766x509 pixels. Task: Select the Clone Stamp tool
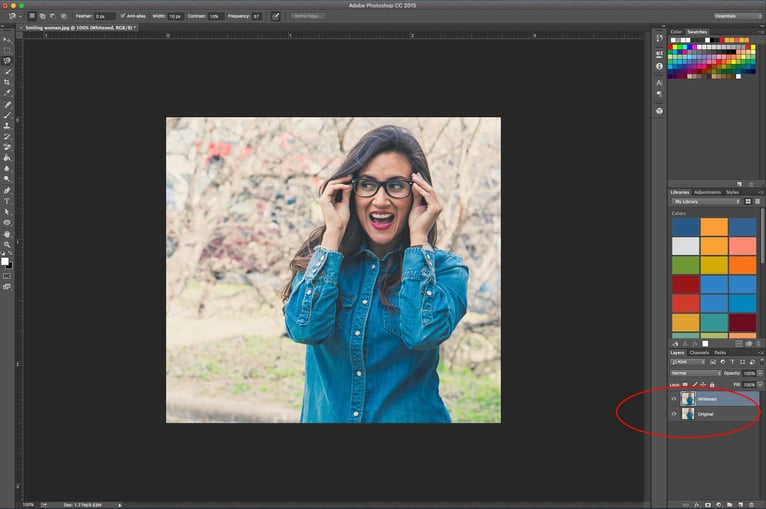pos(7,126)
